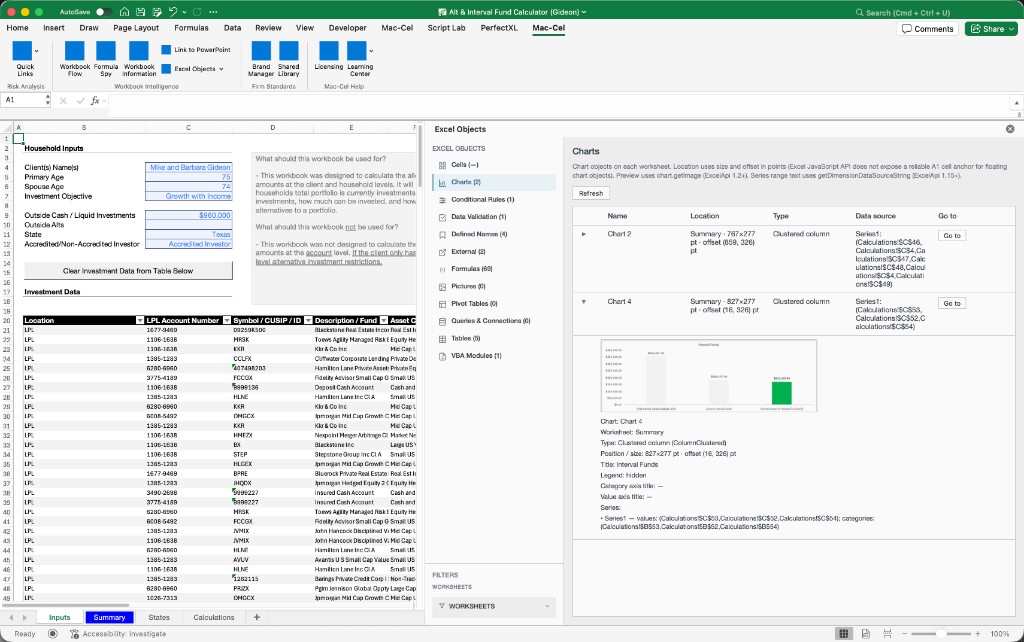The image size is (1024, 642).
Task: Switch to the Calculations sheet tab
Action: (214, 617)
